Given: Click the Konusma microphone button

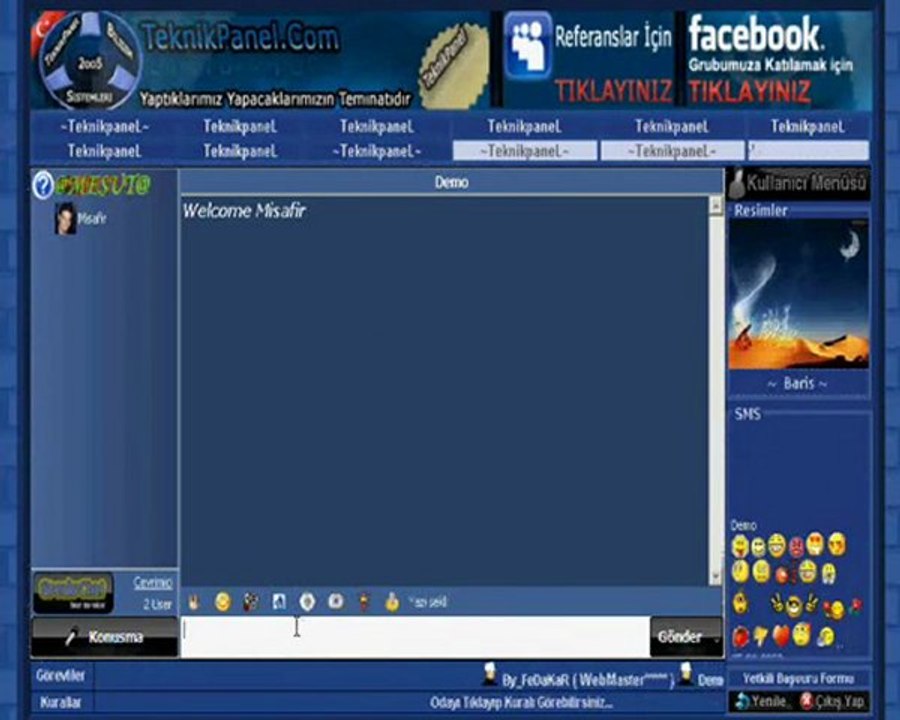Looking at the screenshot, I should (x=104, y=637).
